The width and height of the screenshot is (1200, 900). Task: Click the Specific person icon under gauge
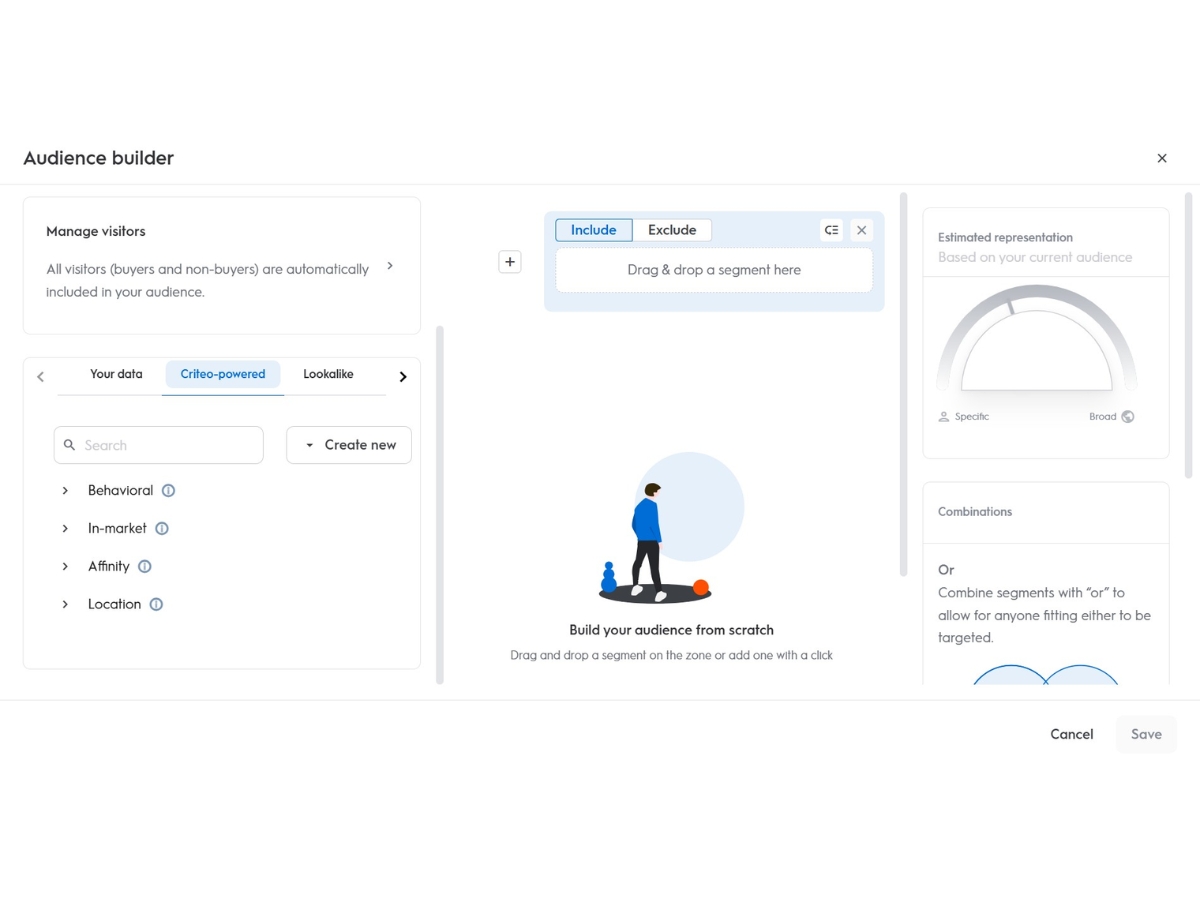tap(944, 417)
